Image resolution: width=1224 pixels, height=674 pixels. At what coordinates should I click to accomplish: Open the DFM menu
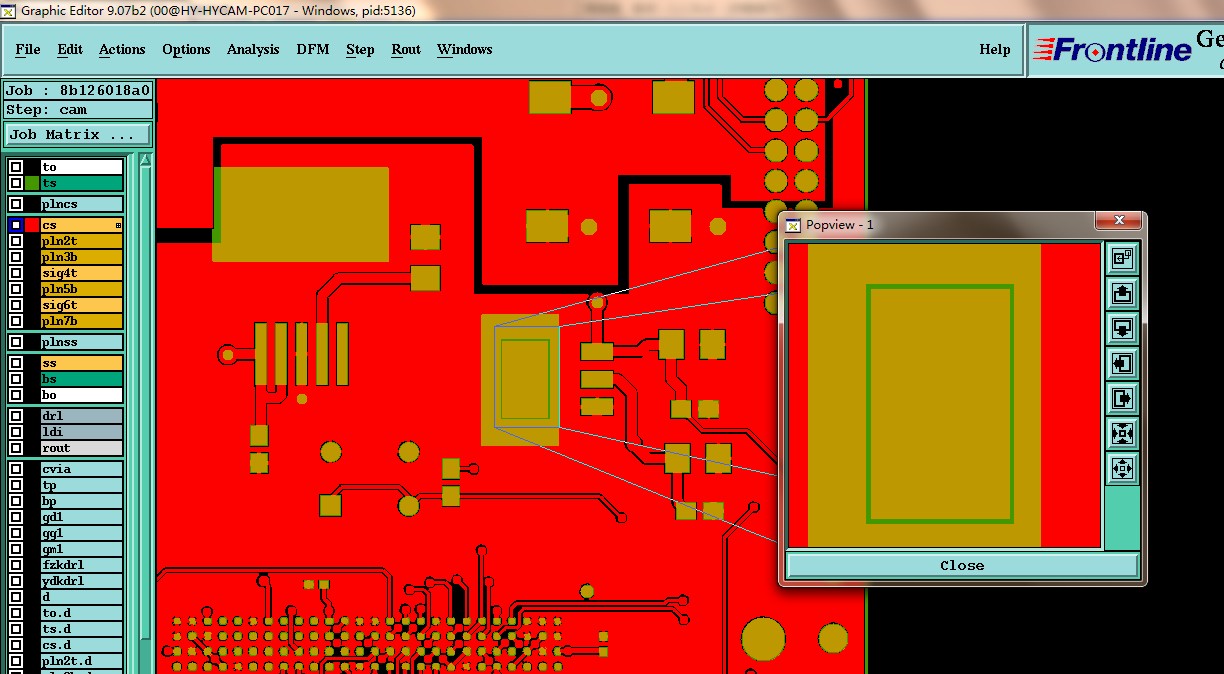[x=313, y=49]
